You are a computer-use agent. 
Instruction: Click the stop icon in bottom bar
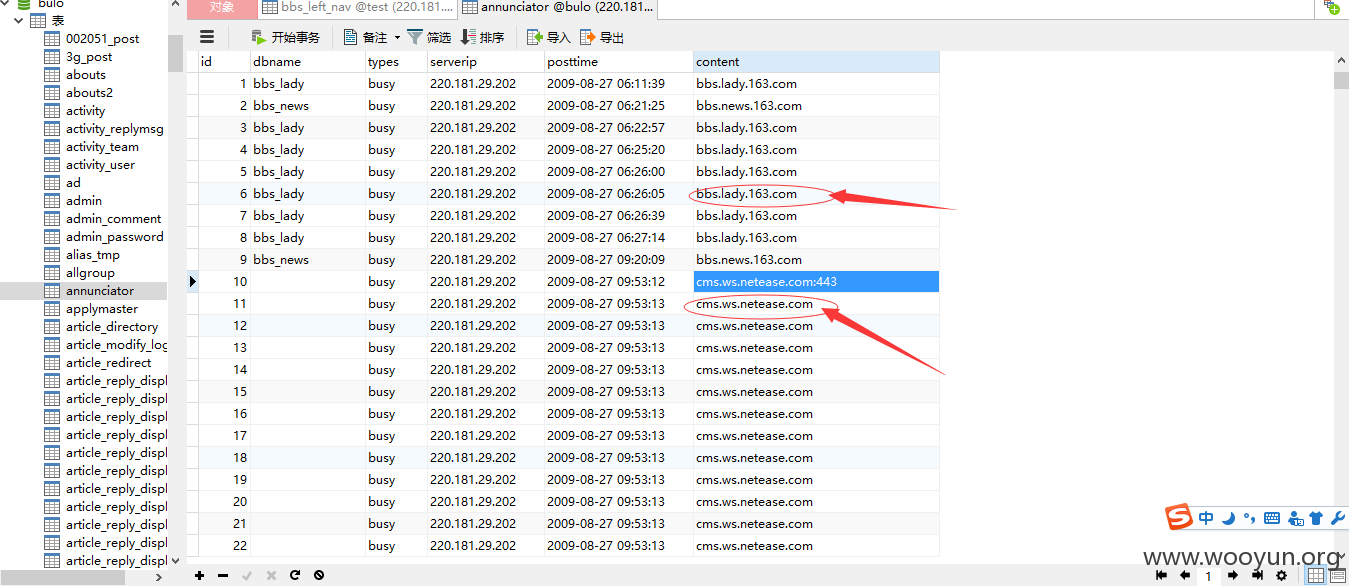click(x=319, y=575)
